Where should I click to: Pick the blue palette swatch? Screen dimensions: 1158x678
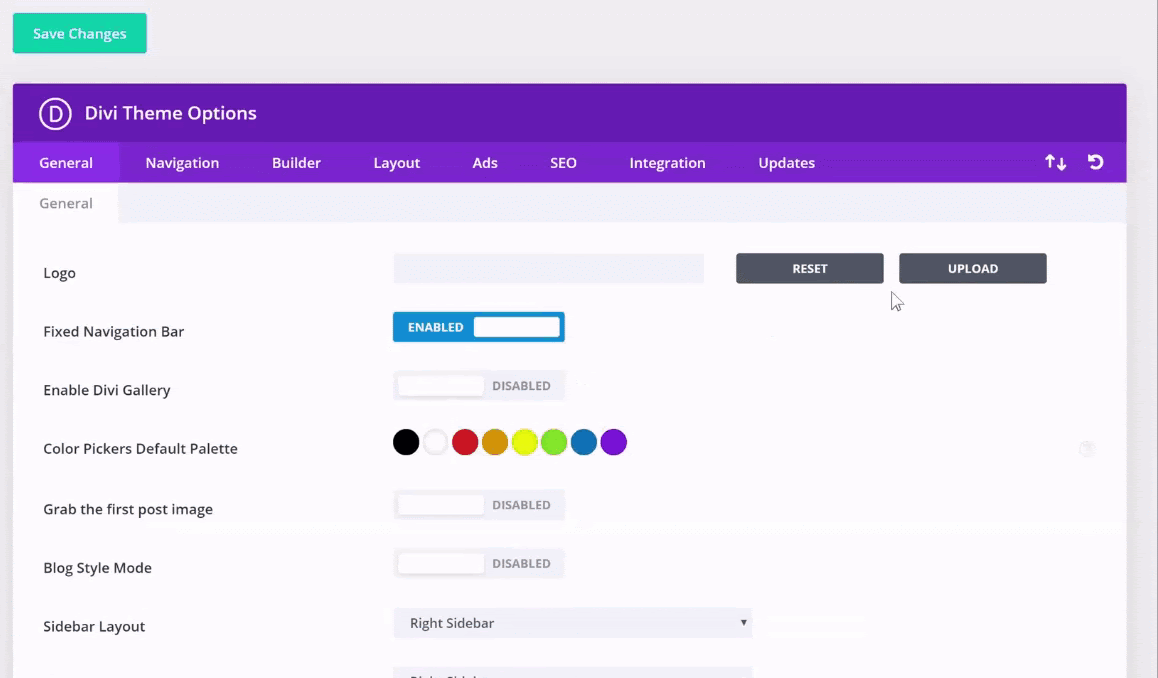(x=583, y=442)
